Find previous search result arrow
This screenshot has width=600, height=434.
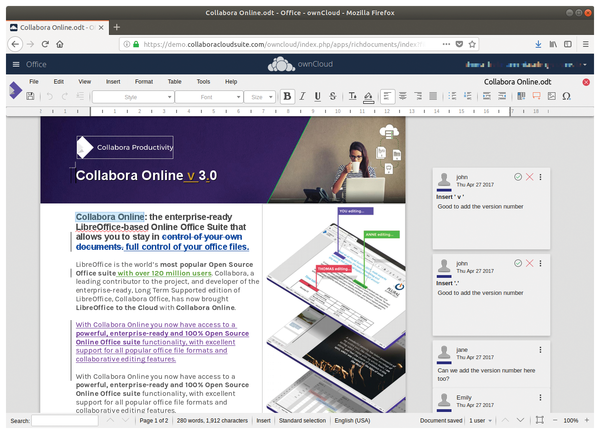coord(110,420)
